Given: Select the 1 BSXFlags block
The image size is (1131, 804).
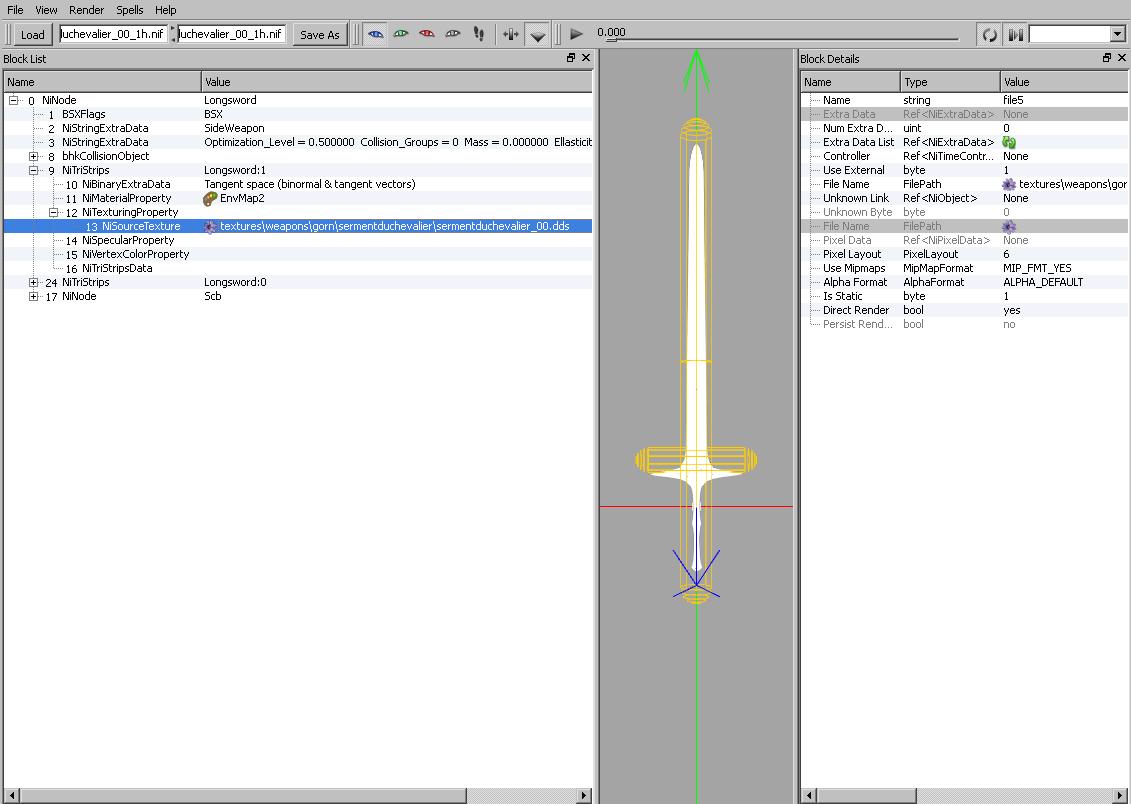Looking at the screenshot, I should coord(298,115).
